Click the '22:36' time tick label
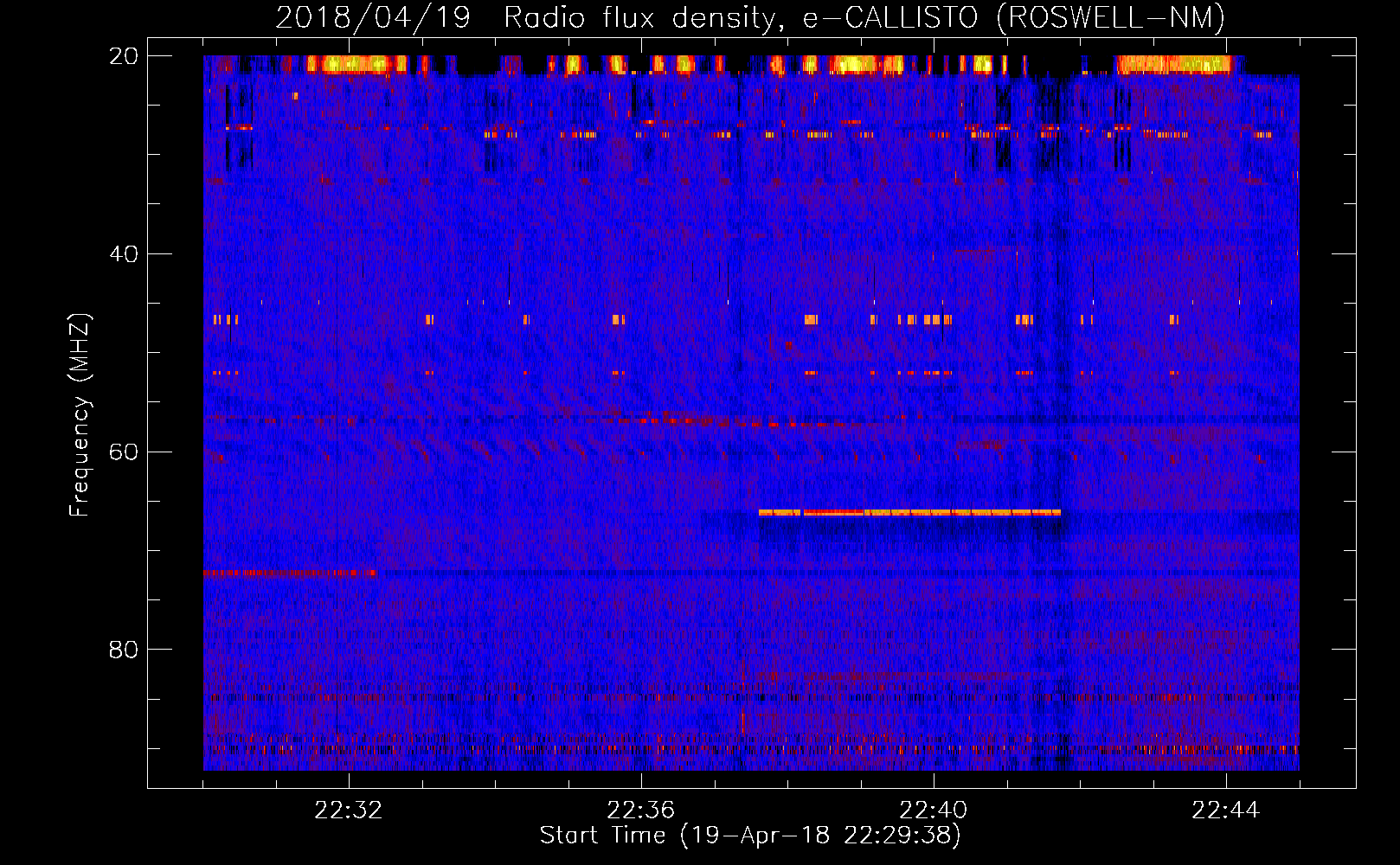This screenshot has height=865, width=1400. (x=641, y=811)
